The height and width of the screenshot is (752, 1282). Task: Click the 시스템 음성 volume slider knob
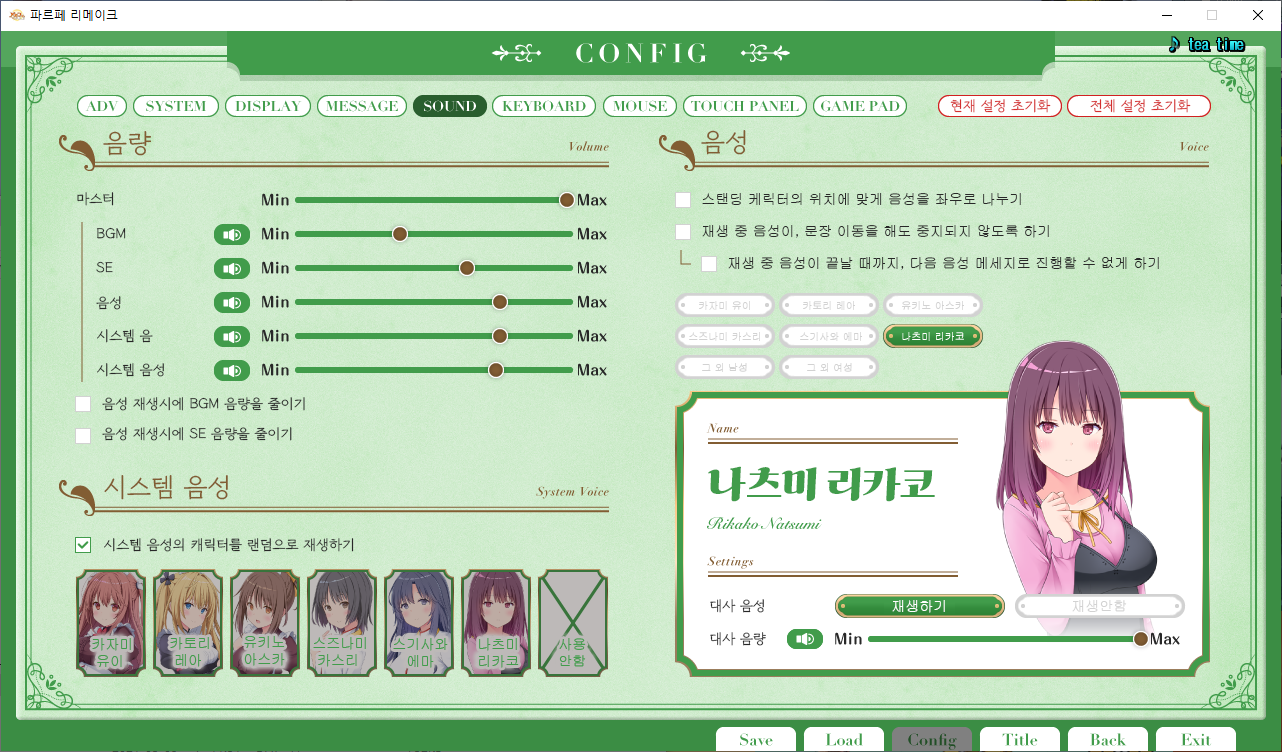(495, 370)
